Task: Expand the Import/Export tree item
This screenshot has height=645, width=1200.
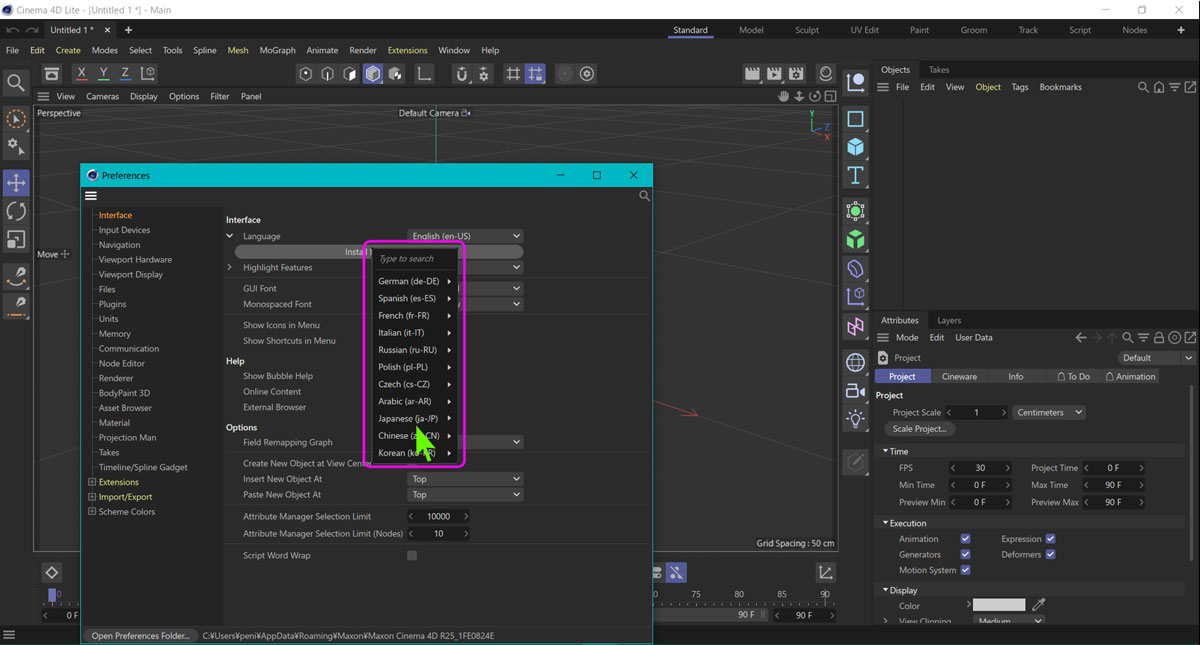Action: click(92, 497)
